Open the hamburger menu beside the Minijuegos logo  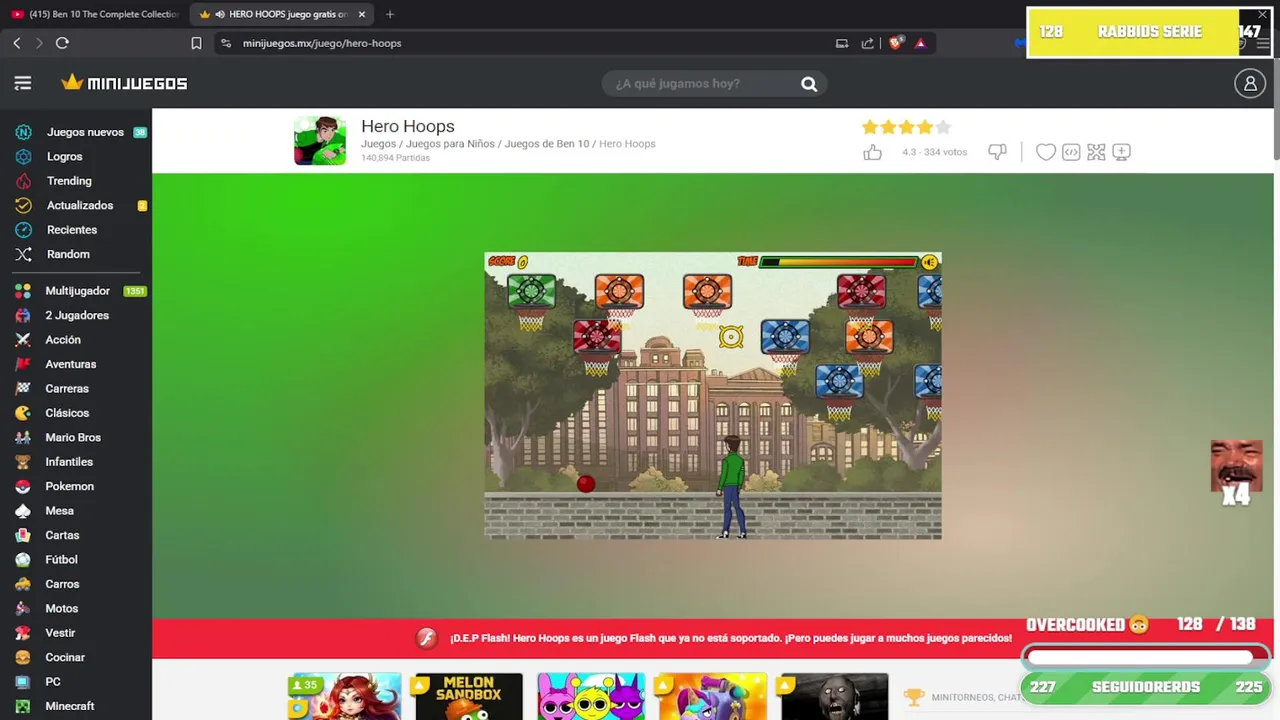(23, 83)
